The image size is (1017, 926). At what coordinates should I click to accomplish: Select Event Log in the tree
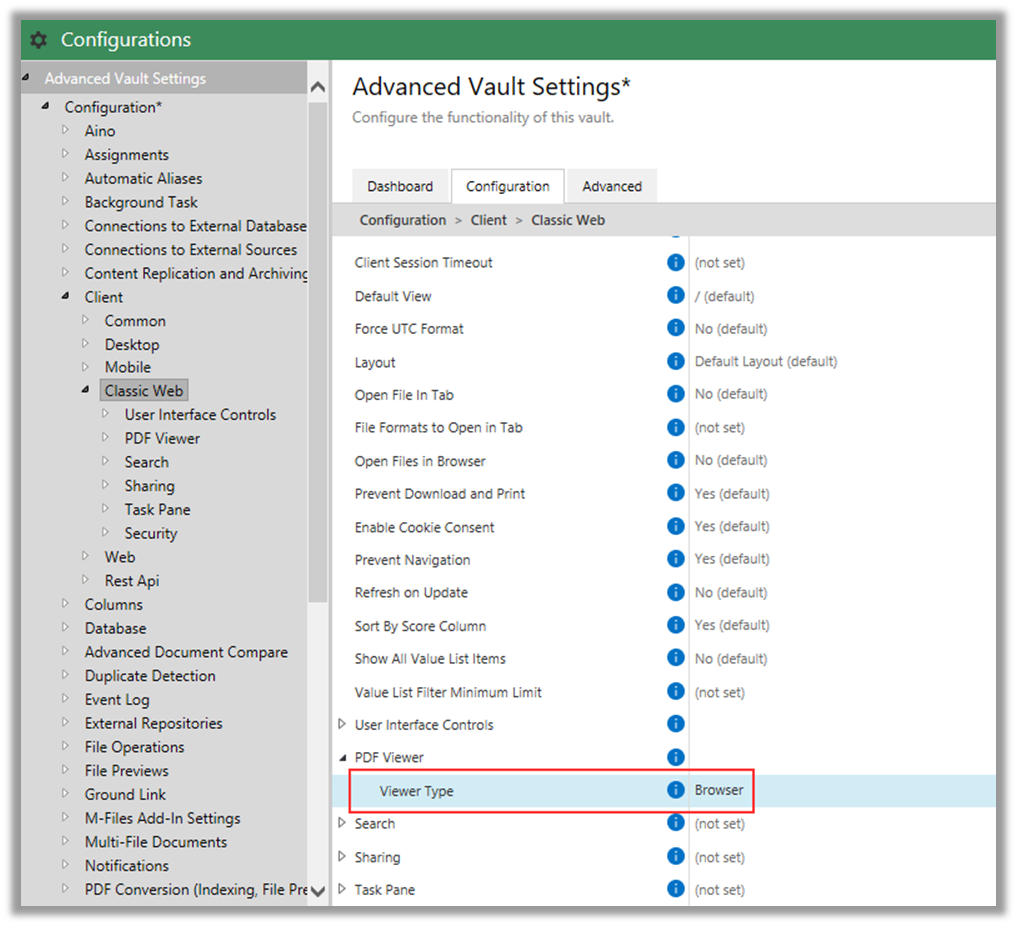117,700
